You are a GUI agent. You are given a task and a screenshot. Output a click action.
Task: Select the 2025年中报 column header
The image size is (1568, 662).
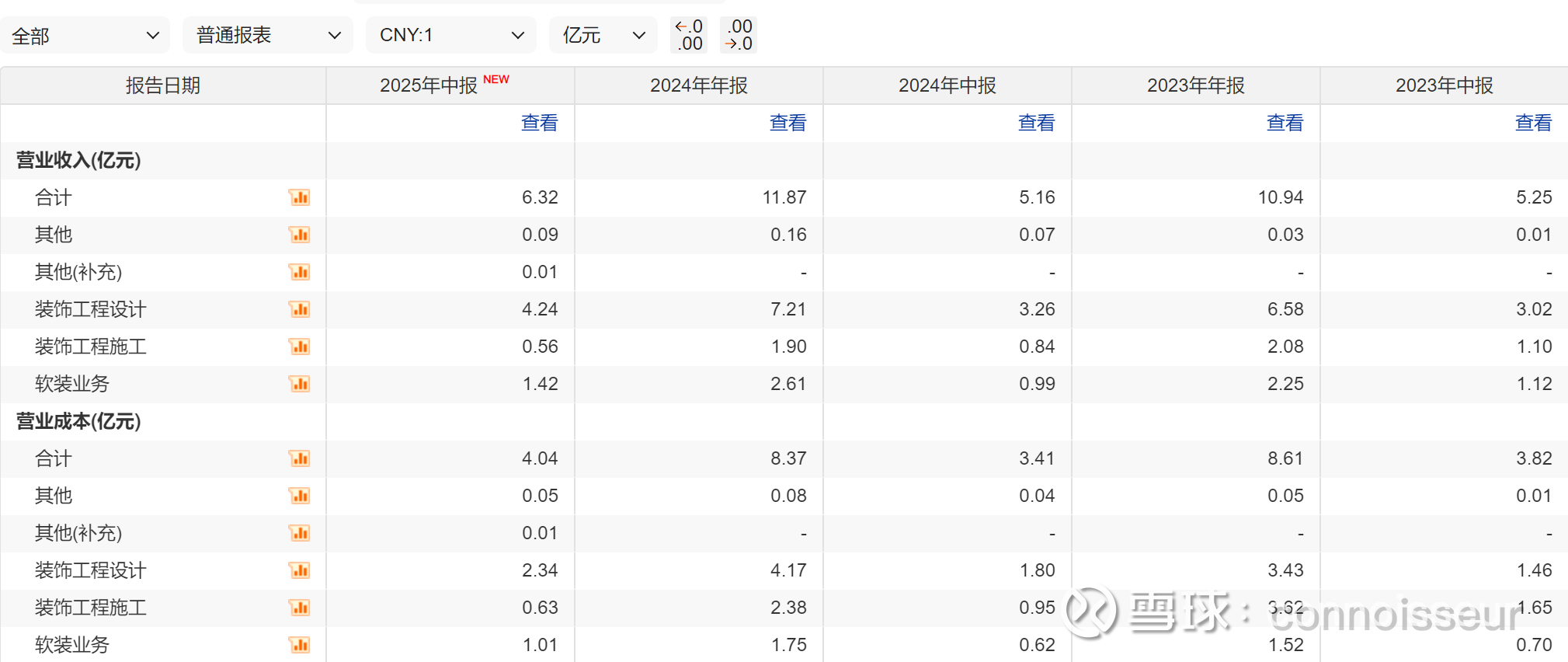[x=450, y=85]
